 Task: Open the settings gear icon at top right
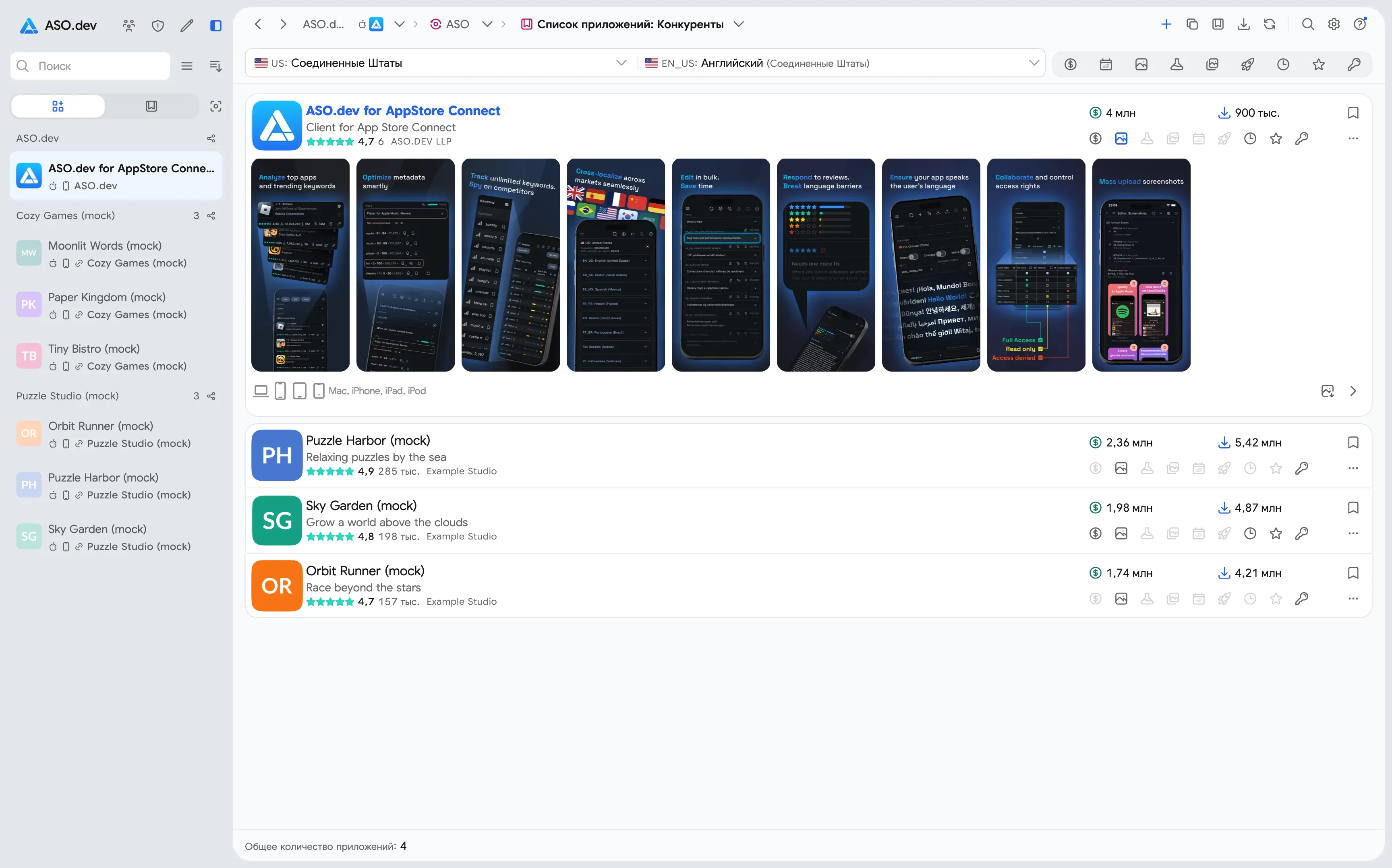click(x=1334, y=24)
